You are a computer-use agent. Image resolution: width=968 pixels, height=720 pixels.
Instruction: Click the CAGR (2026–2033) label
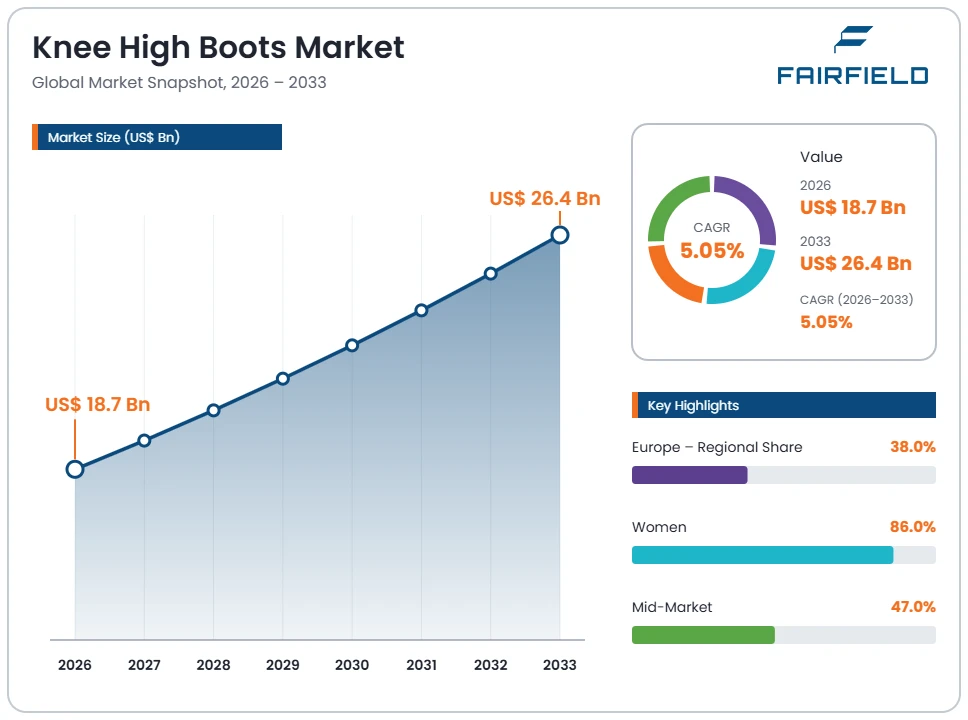click(x=856, y=299)
